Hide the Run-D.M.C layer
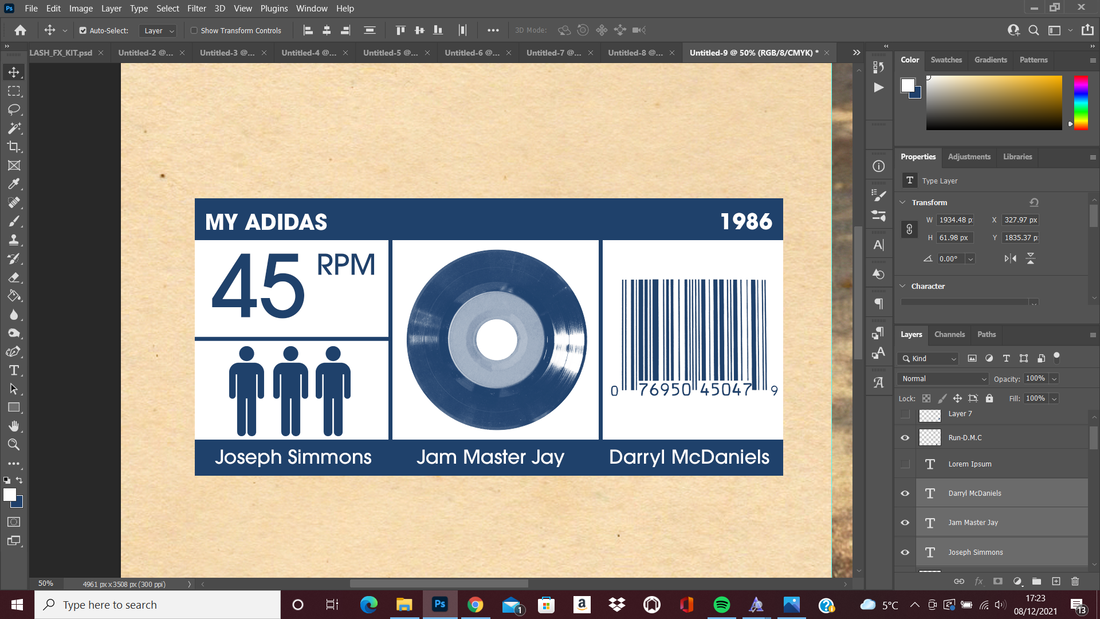1100x619 pixels. [x=905, y=438]
